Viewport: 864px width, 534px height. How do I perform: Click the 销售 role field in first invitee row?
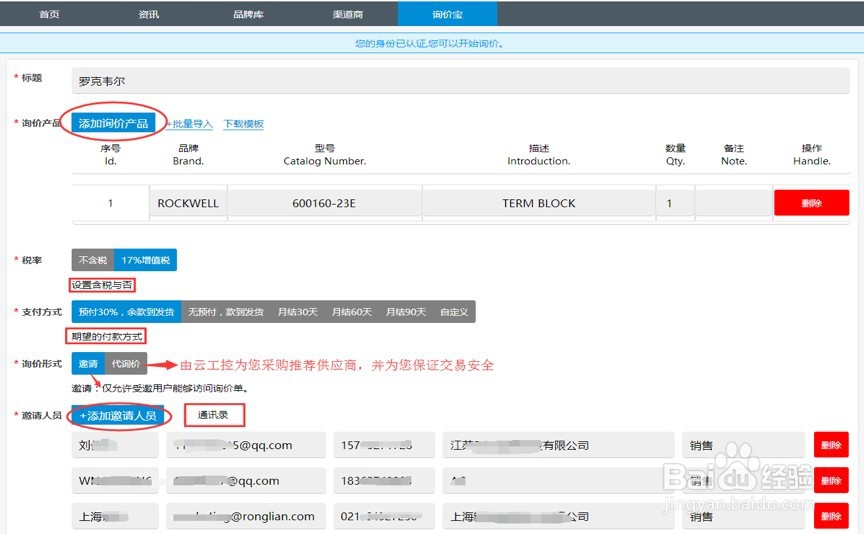744,445
